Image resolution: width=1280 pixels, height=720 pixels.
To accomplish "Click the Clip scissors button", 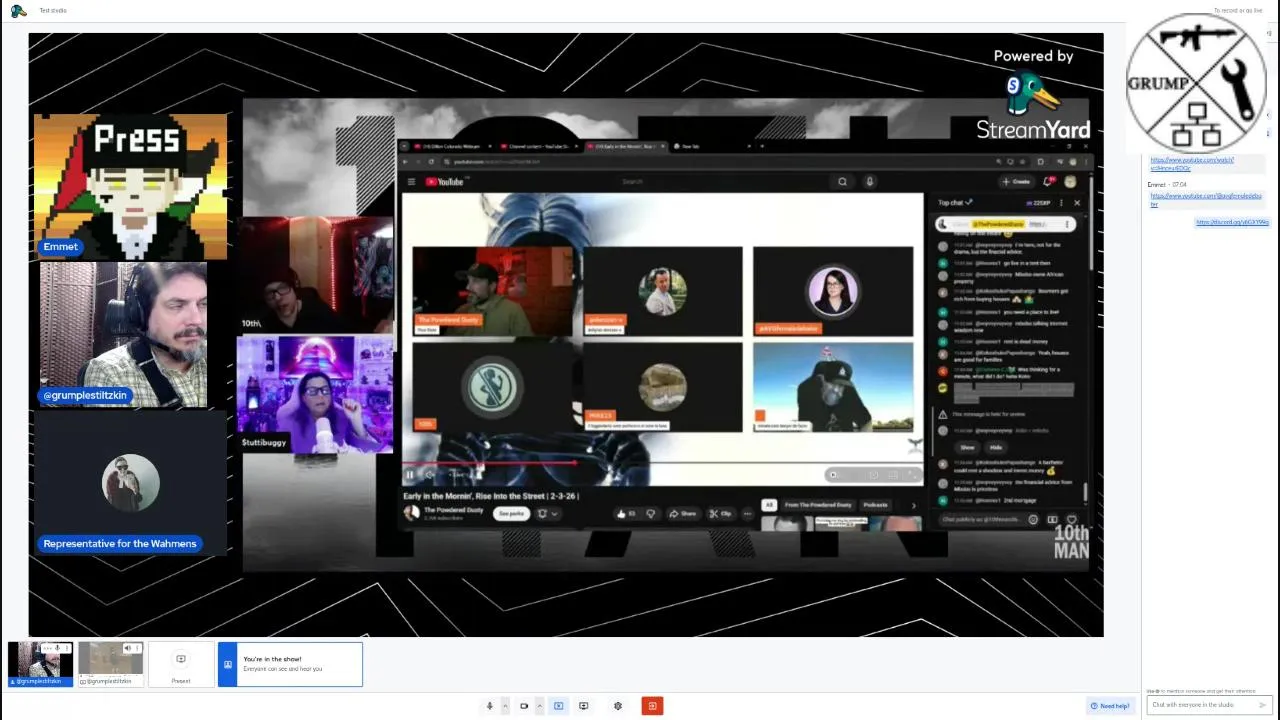I will 720,514.
